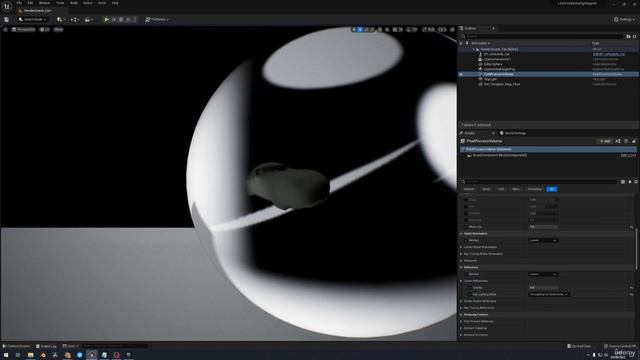This screenshot has width=640, height=360.
Task: Start Play in Editor with green play icon
Action: [x=107, y=20]
